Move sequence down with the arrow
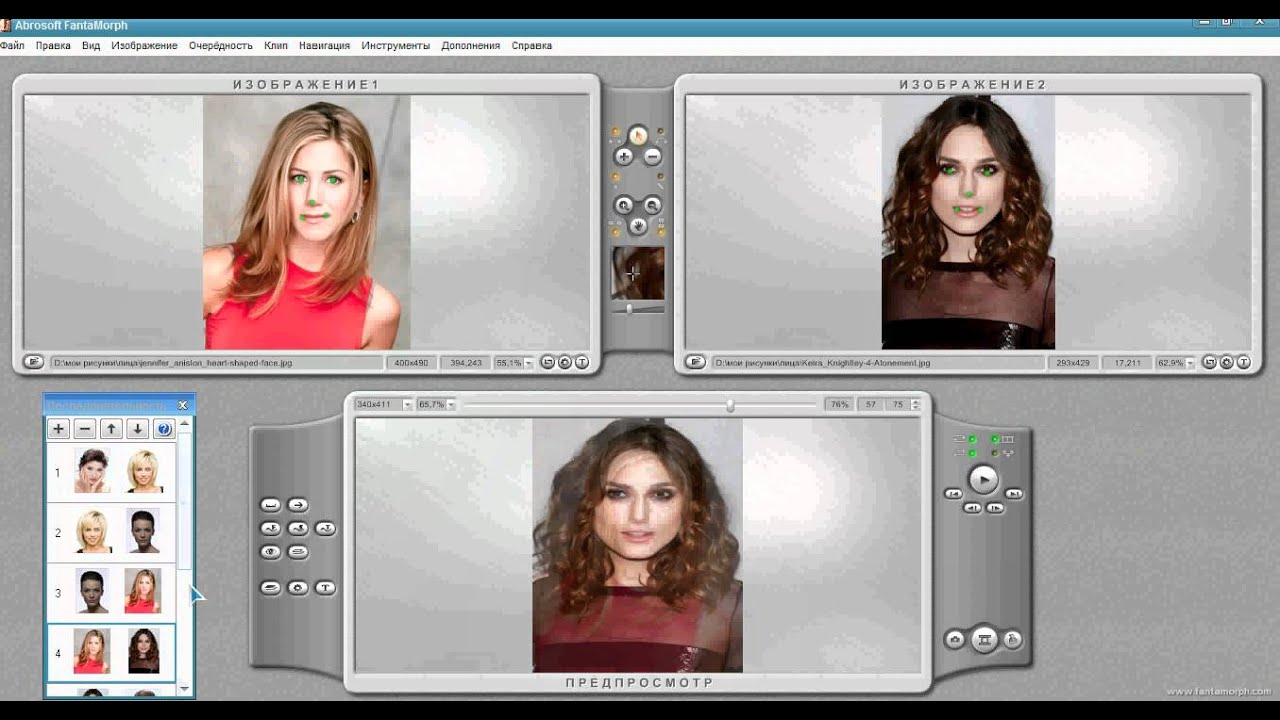Viewport: 1280px width, 720px height. pyautogui.click(x=138, y=429)
